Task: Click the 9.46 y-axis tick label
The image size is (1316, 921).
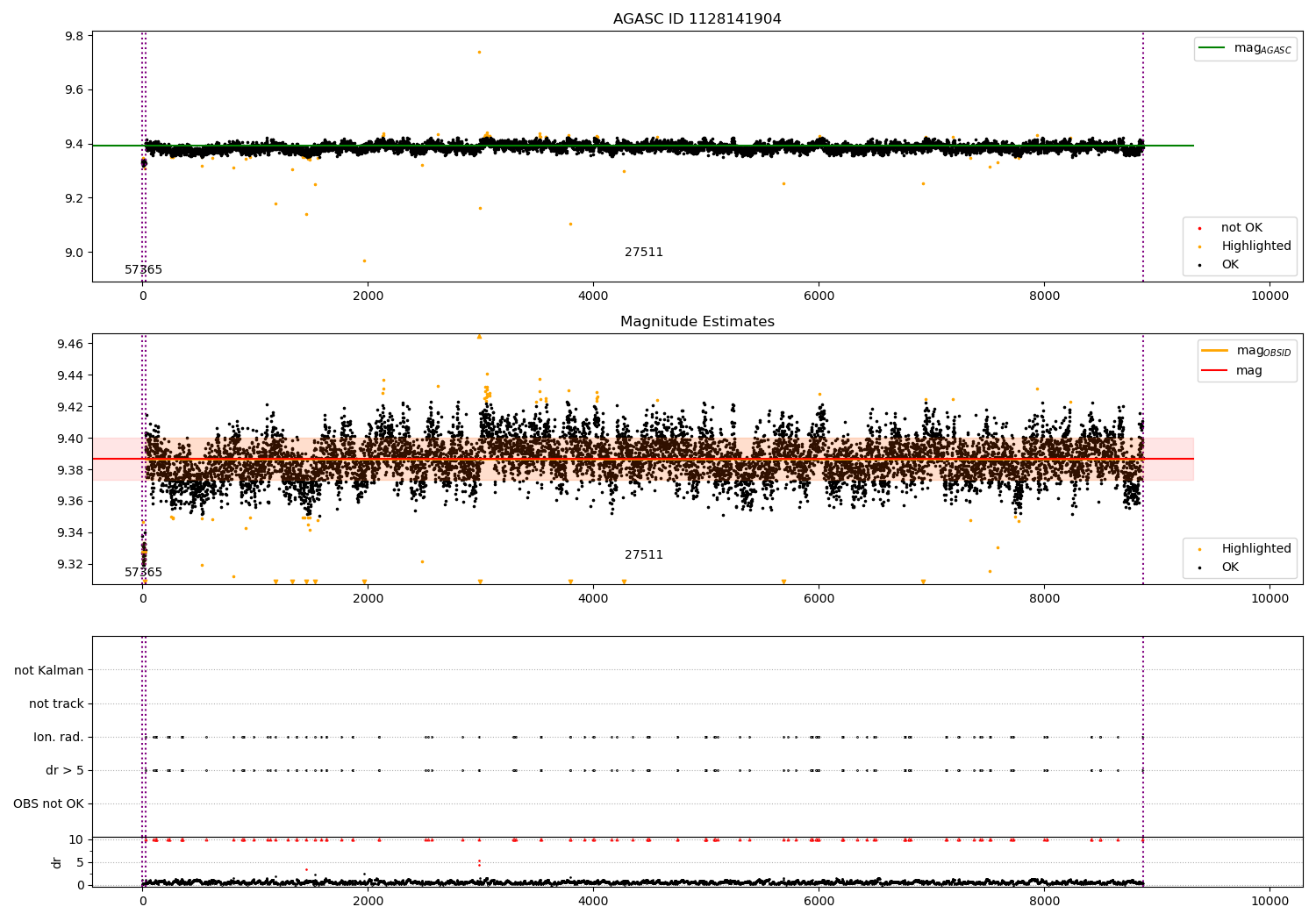Action: point(70,344)
